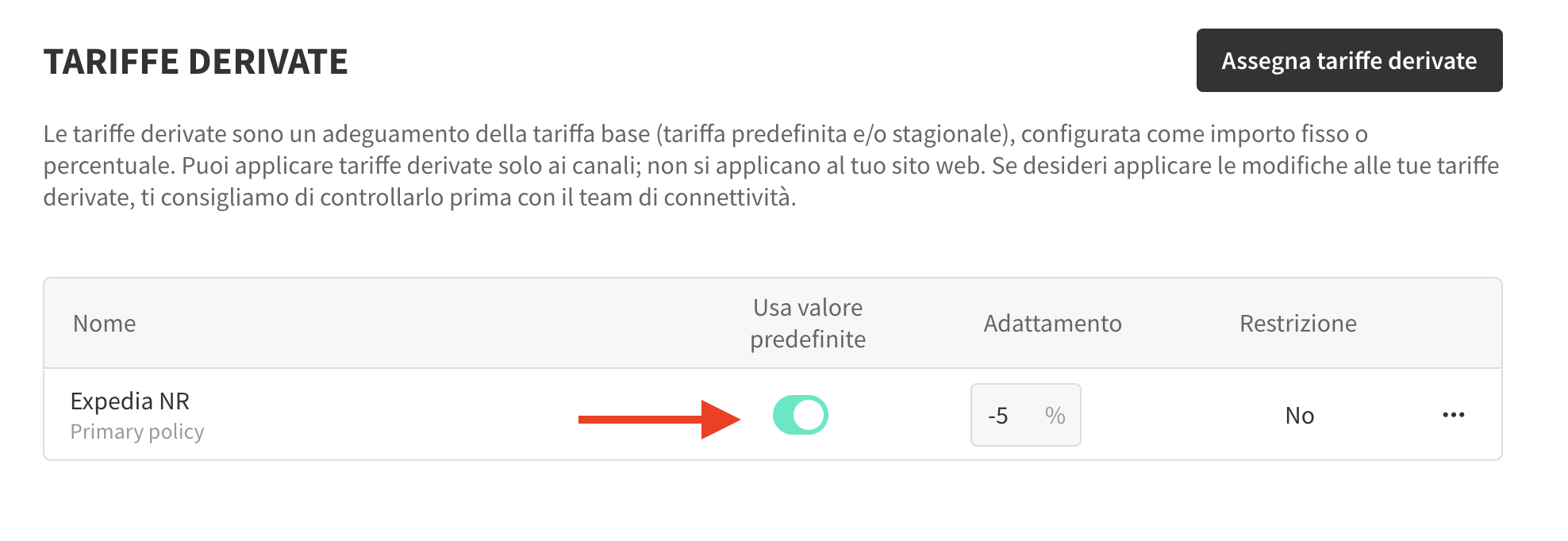Click the white knob of the green toggle

tap(809, 415)
